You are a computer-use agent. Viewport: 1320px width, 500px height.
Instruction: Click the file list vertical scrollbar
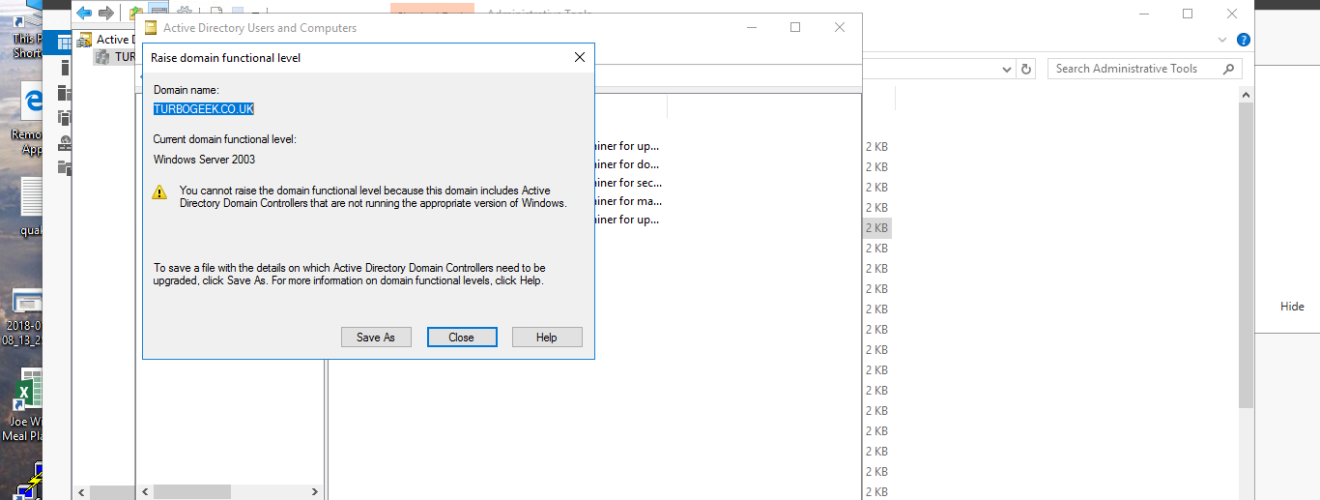click(x=1246, y=250)
